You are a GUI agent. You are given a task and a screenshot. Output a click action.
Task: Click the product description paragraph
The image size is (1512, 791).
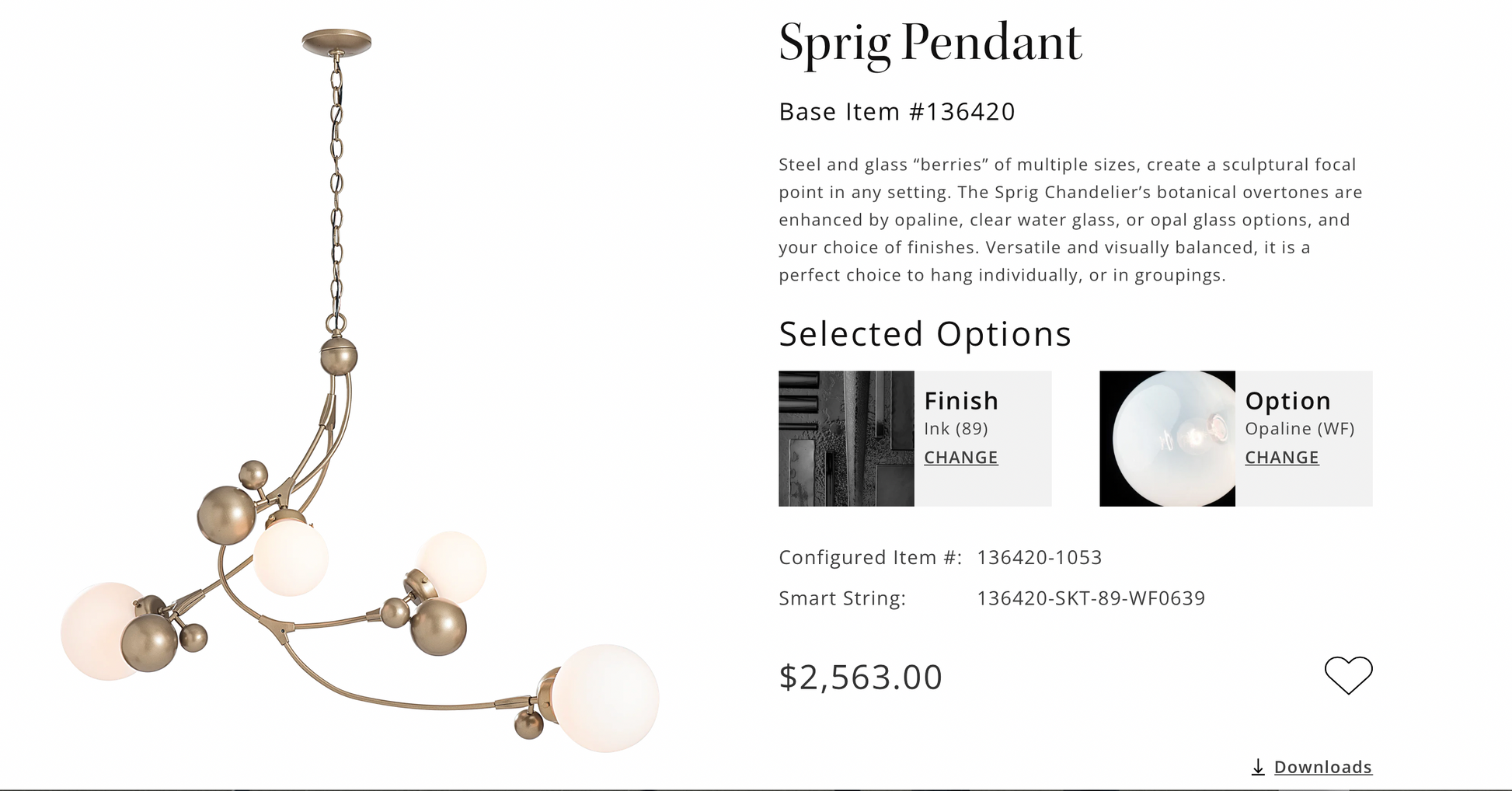coord(1071,220)
